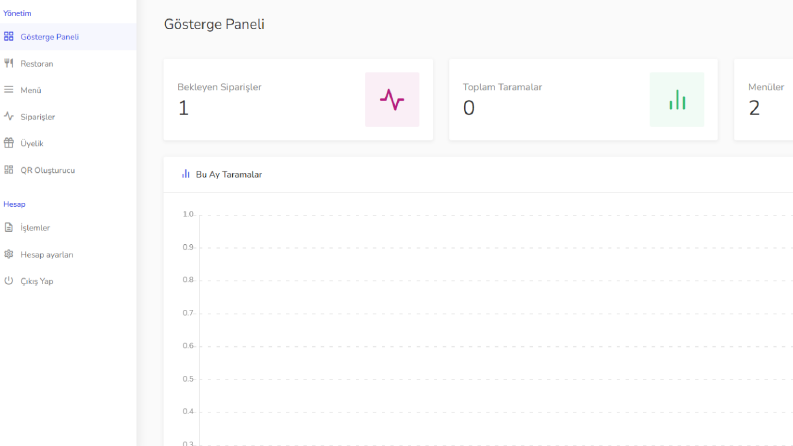This screenshot has height=446, width=793.
Task: Click the Toplam Taramalar value 0
Action: [469, 108]
